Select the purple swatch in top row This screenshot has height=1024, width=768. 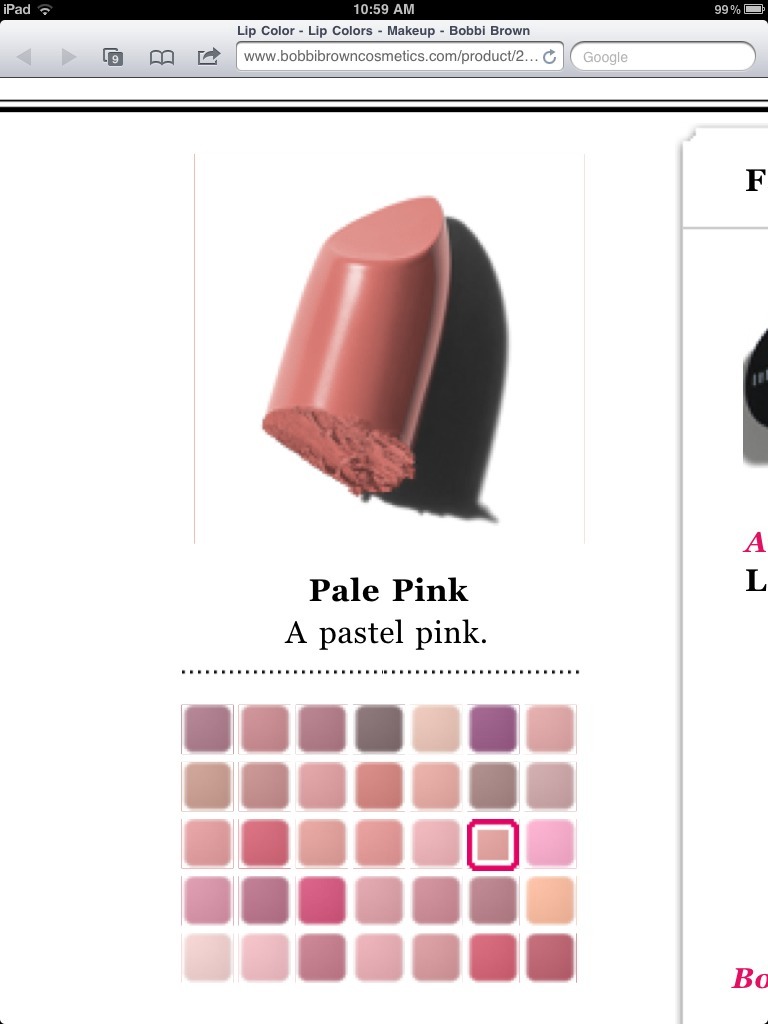pos(493,729)
